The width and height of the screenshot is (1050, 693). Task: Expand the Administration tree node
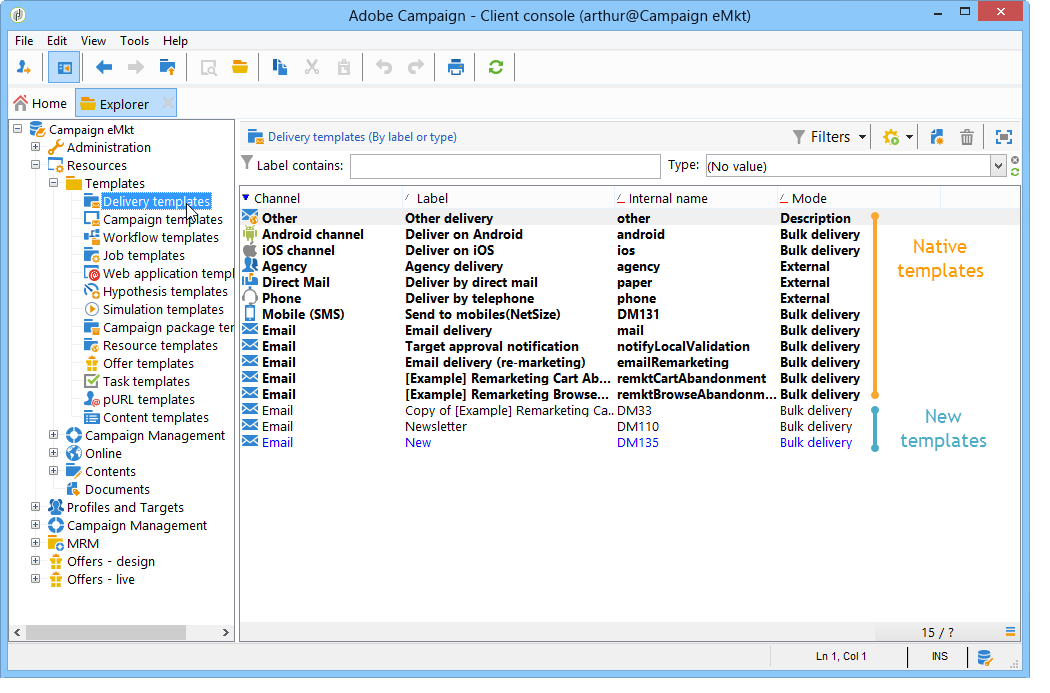(36, 148)
